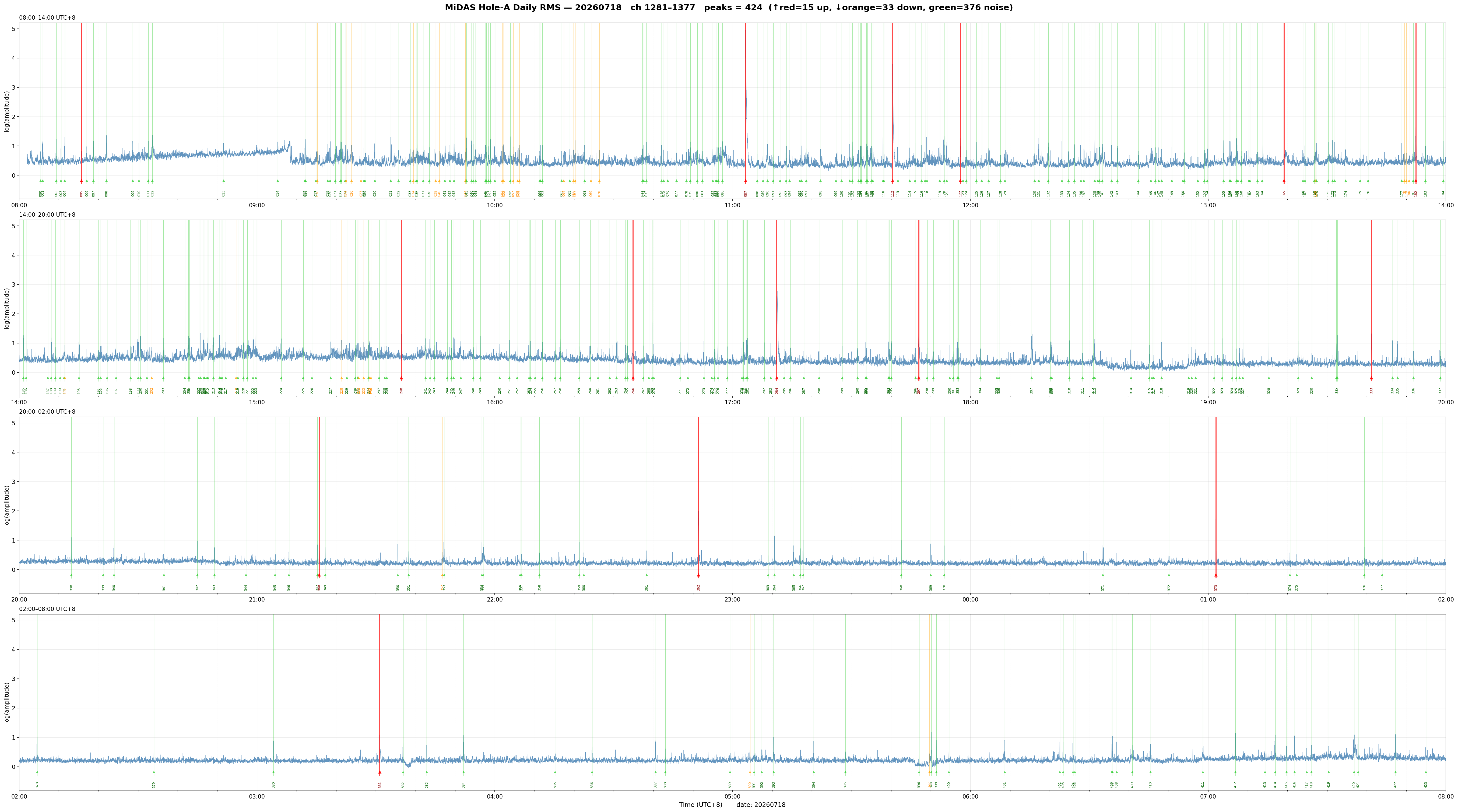
Task: Click green noise peak label 372
Action: pyautogui.click(x=1169, y=587)
